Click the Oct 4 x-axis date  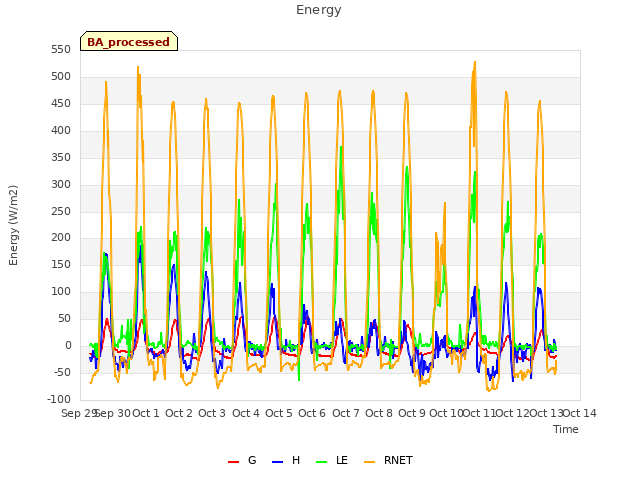(x=246, y=413)
